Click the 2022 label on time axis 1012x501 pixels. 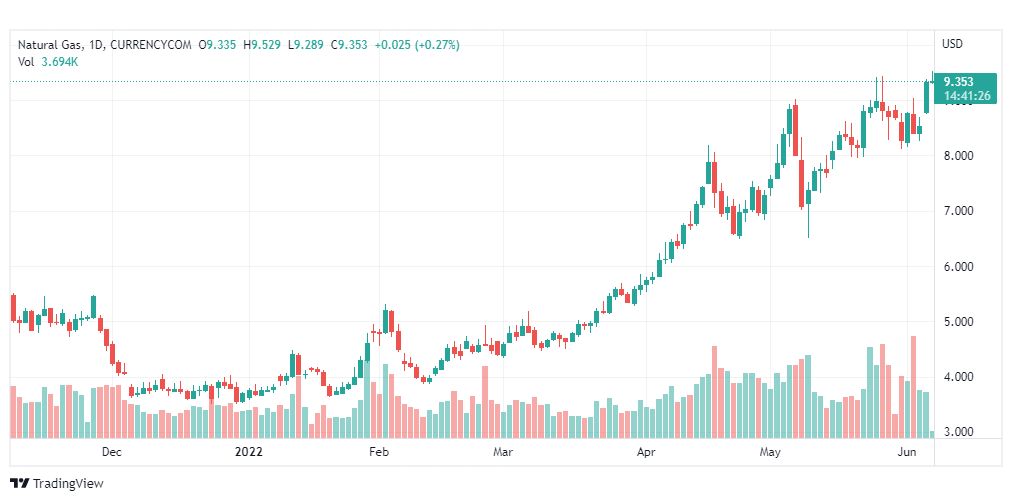pyautogui.click(x=248, y=453)
